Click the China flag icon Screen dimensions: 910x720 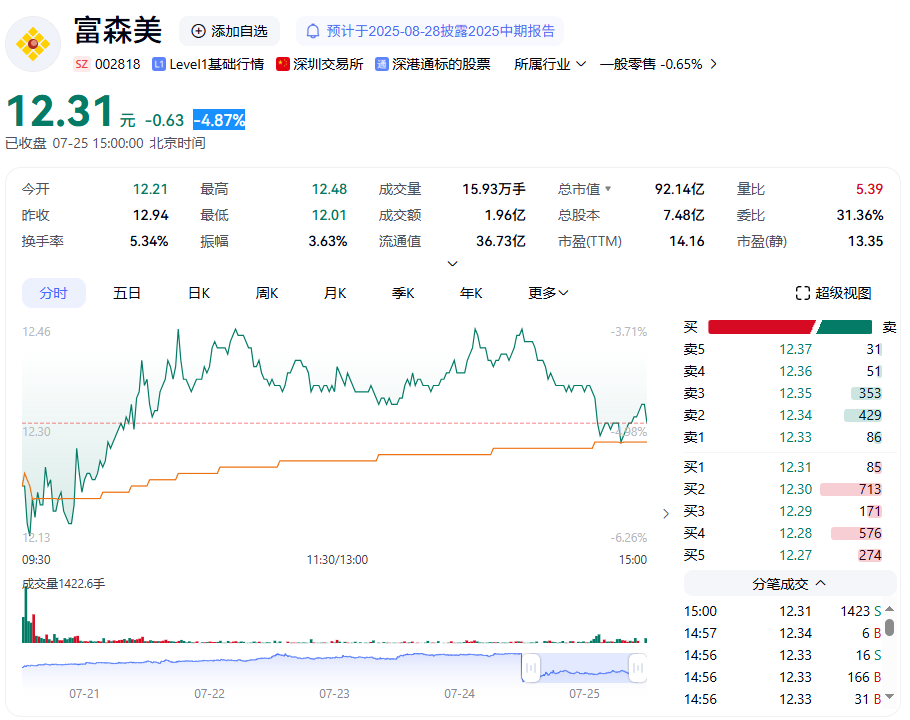tap(283, 64)
